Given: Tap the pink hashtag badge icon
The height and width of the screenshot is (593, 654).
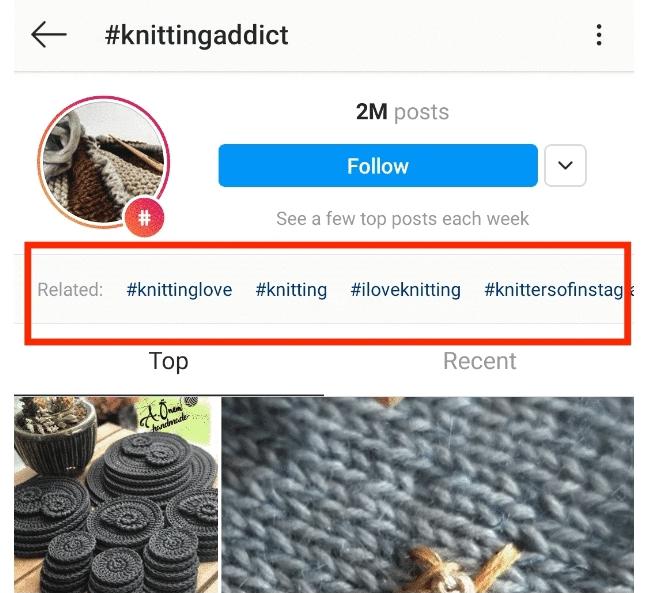Looking at the screenshot, I should pos(145,217).
